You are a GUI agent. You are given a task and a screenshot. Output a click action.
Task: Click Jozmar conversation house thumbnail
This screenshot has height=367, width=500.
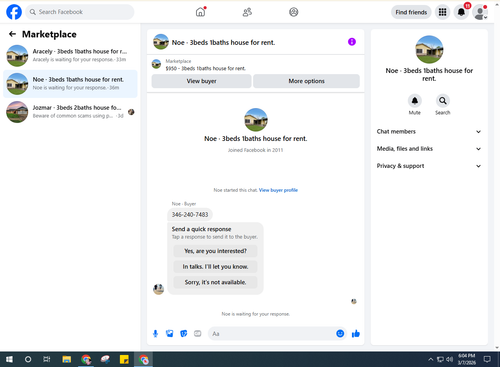tap(17, 112)
